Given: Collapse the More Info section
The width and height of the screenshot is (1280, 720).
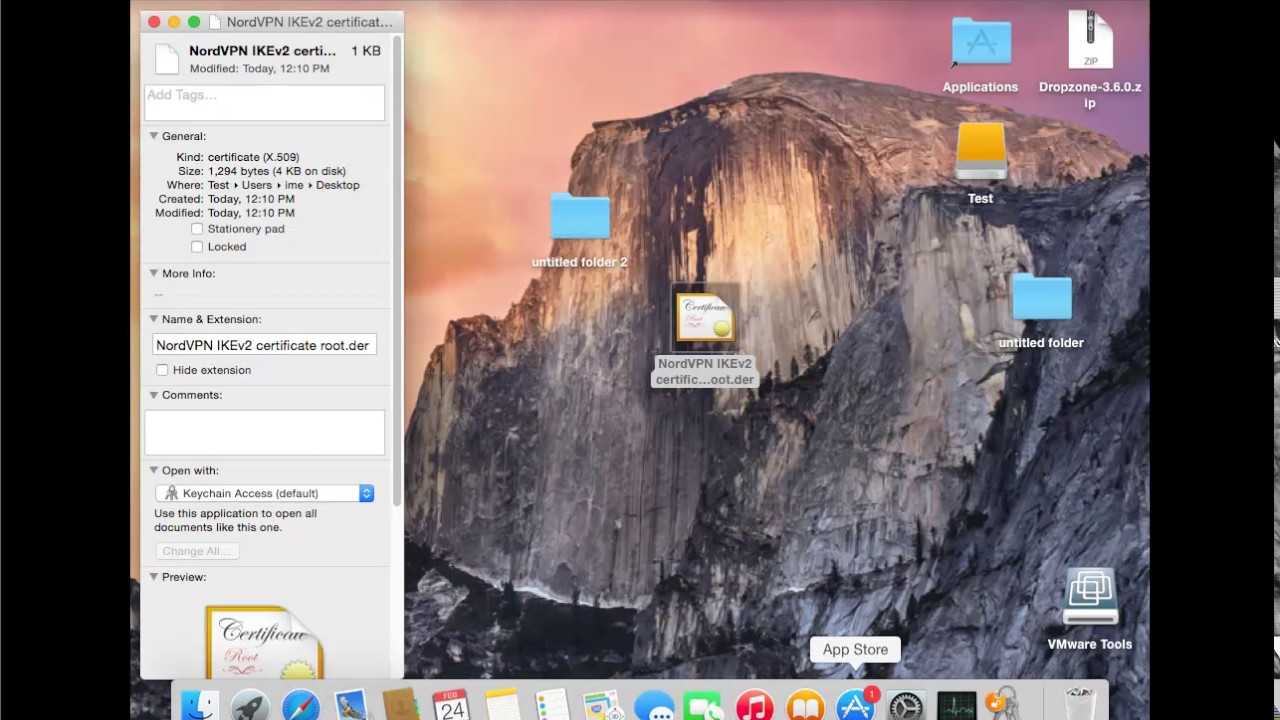Looking at the screenshot, I should 154,273.
